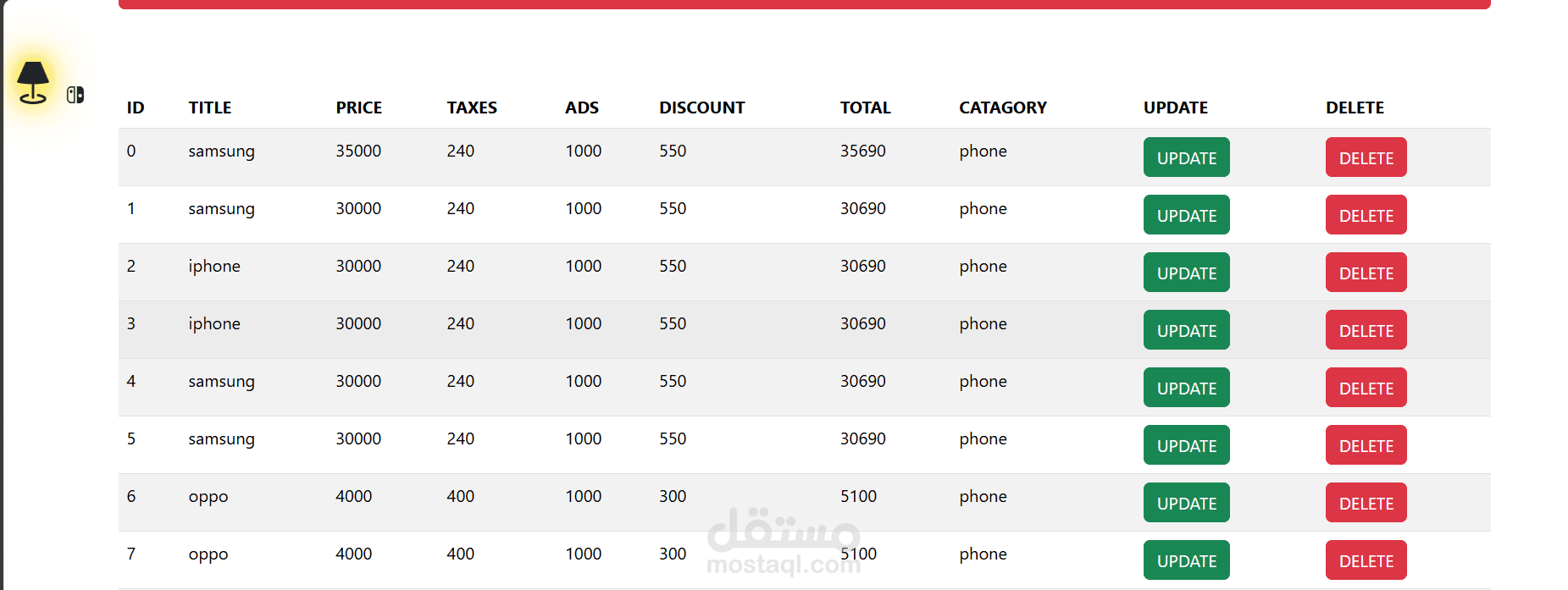
Task: Click the TOTAL column header
Action: point(865,108)
